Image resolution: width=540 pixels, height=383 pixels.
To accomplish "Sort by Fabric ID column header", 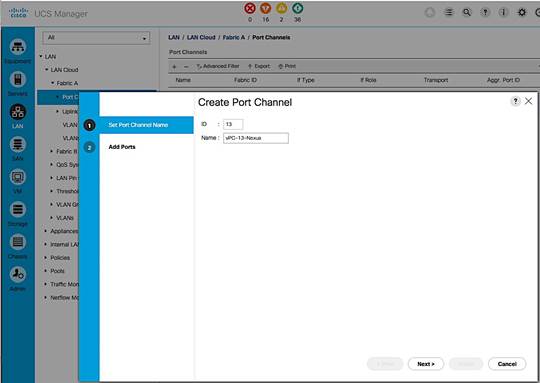I will pos(246,80).
